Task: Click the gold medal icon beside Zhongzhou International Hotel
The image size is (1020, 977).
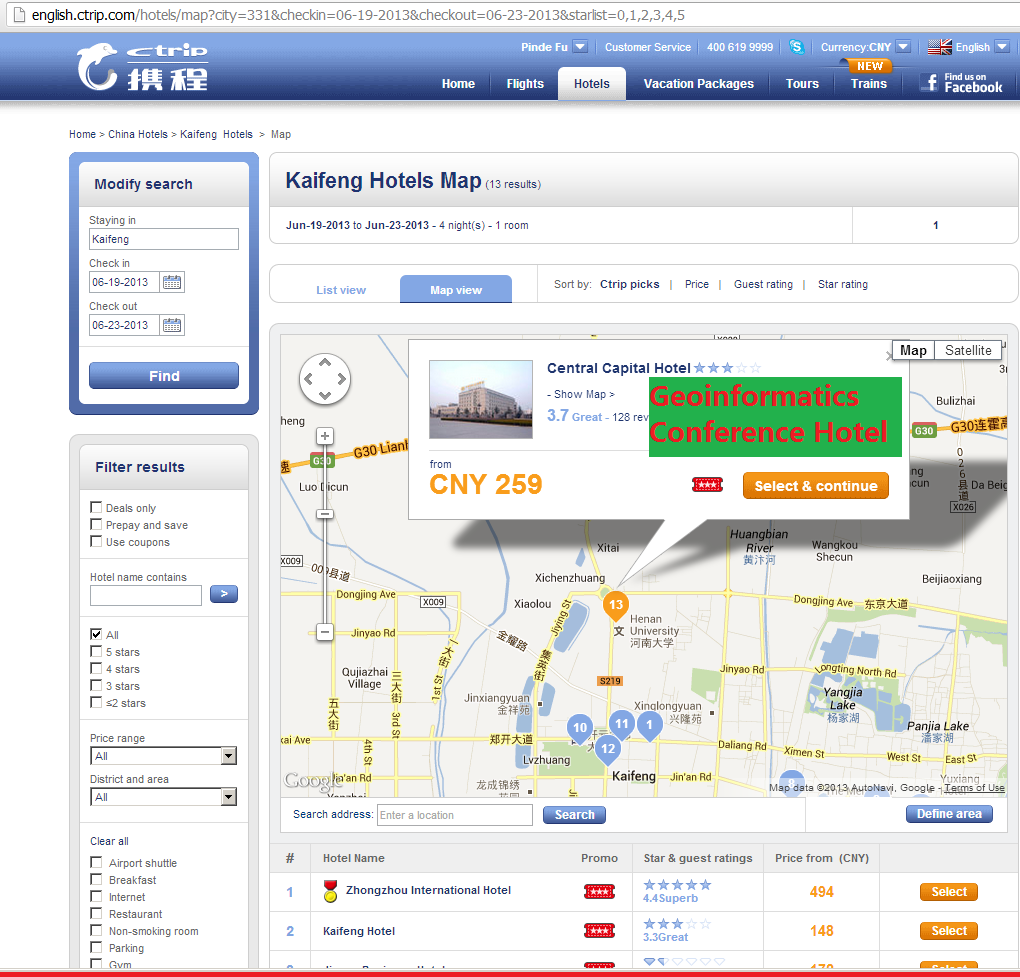Action: (330, 891)
